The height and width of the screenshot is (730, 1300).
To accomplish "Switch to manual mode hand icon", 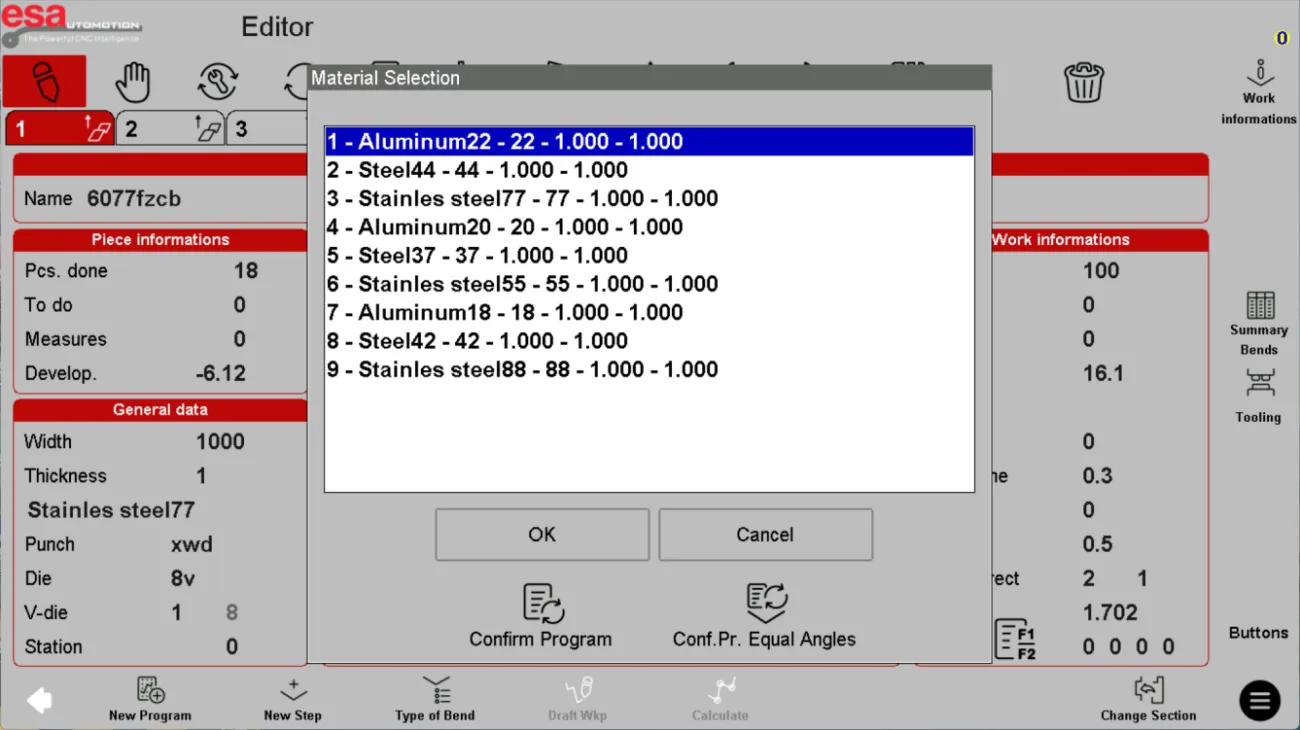I will [132, 81].
